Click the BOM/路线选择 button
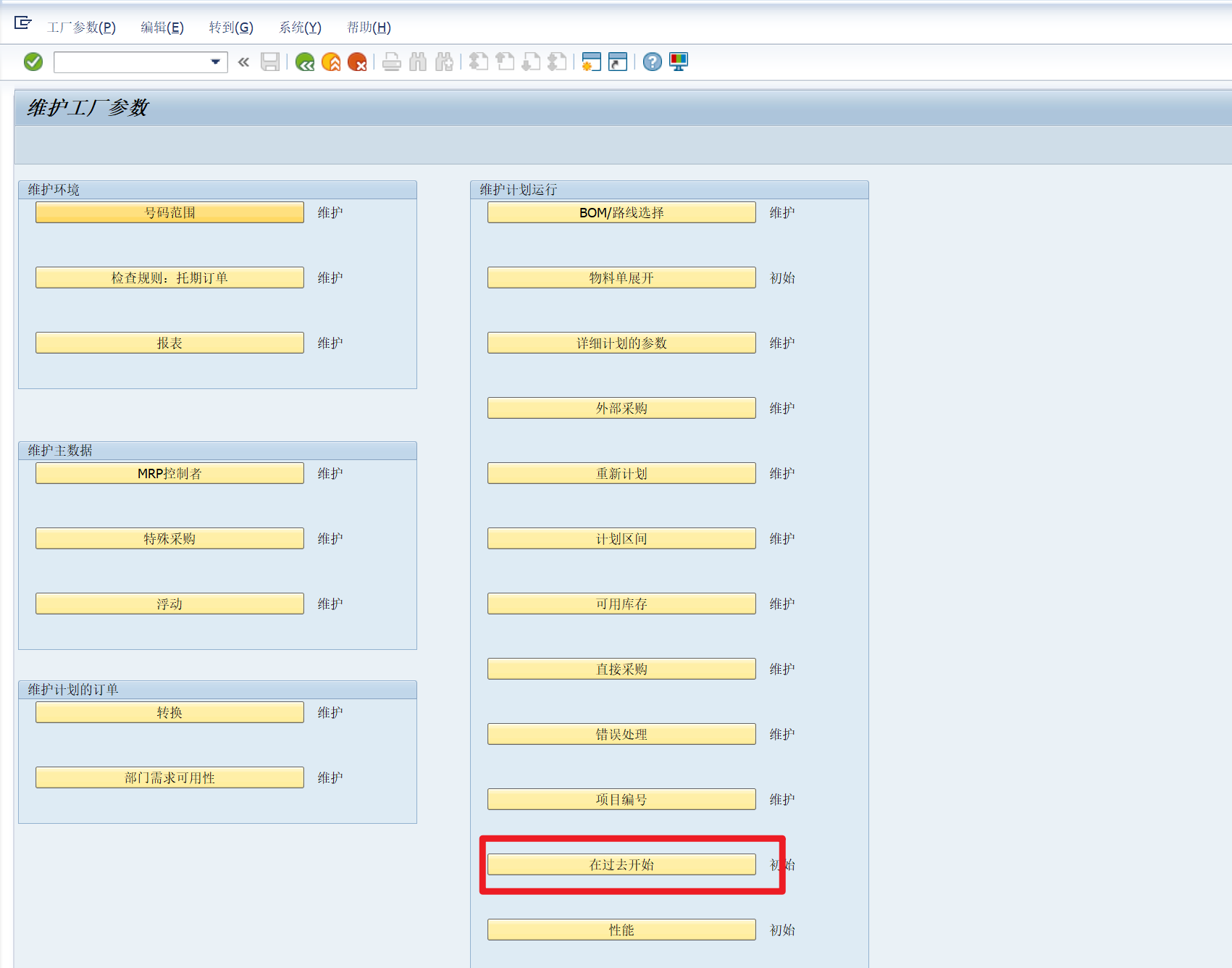 (x=621, y=212)
